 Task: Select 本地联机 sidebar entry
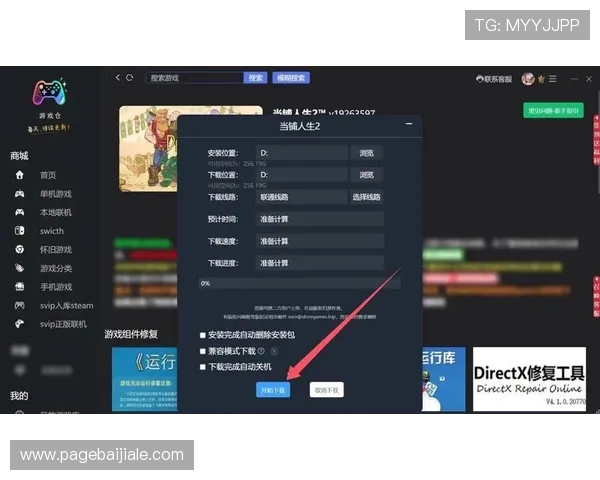point(56,212)
